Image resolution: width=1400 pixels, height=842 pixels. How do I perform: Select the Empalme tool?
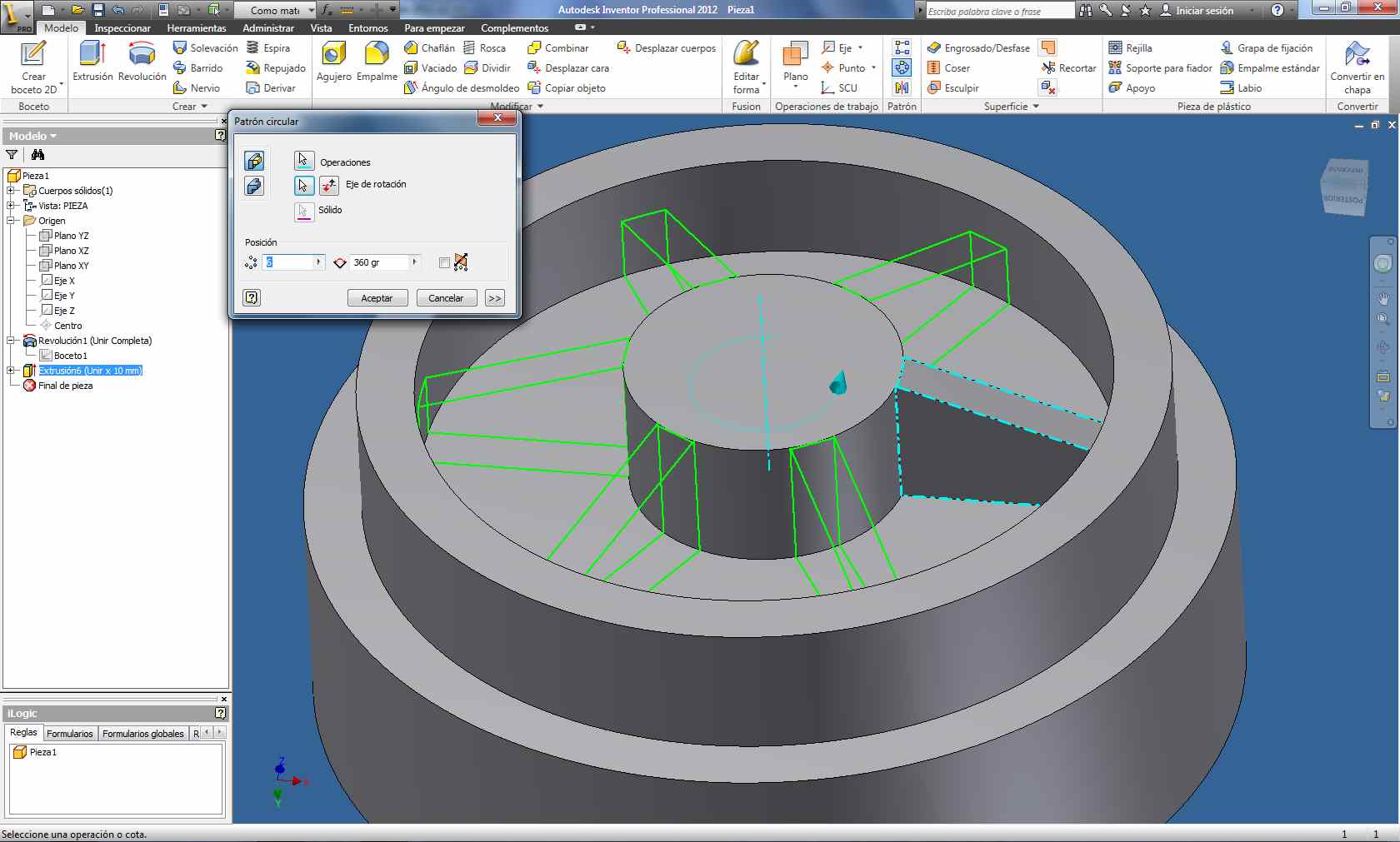pos(377,61)
